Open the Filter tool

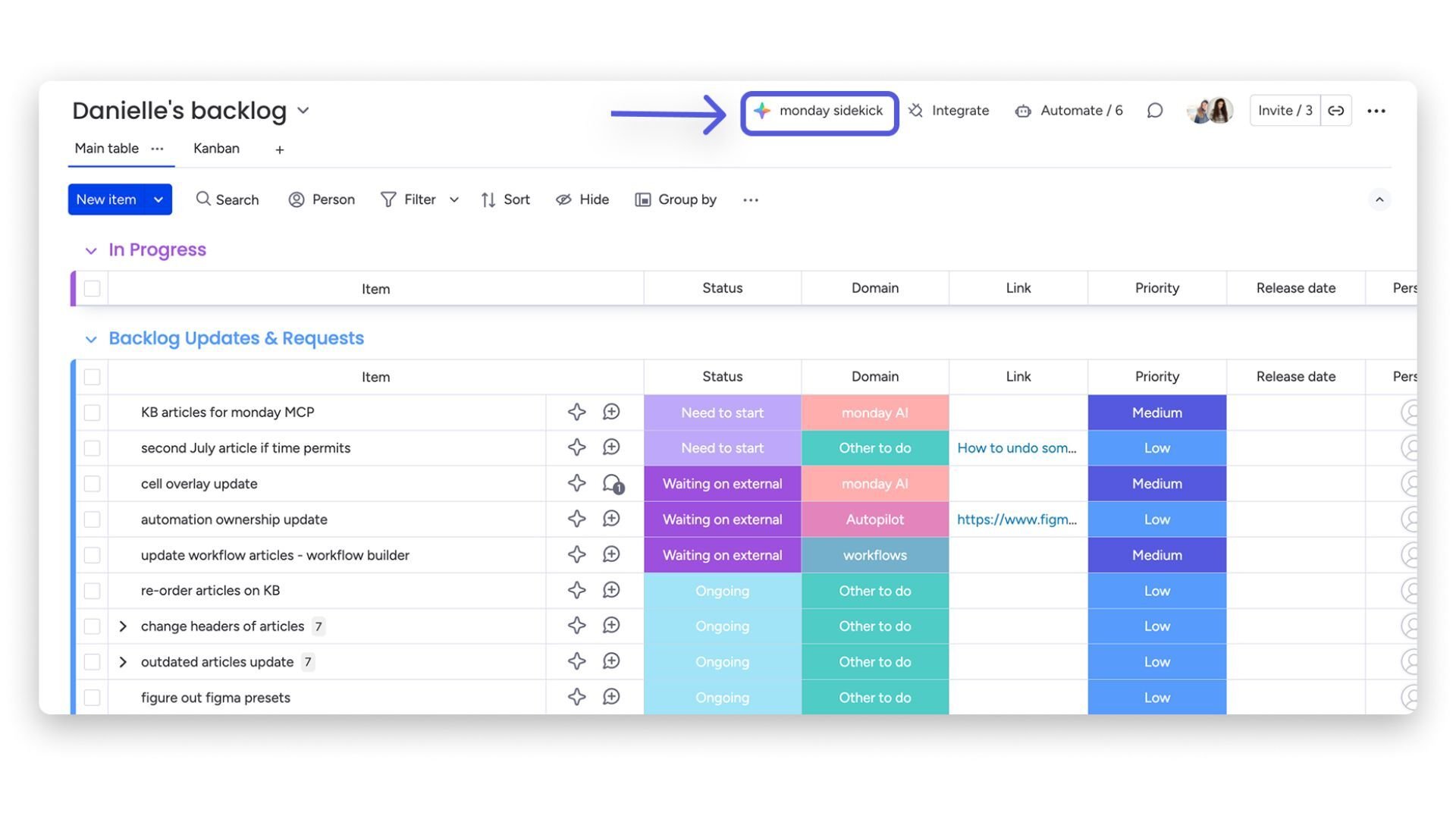pyautogui.click(x=408, y=199)
